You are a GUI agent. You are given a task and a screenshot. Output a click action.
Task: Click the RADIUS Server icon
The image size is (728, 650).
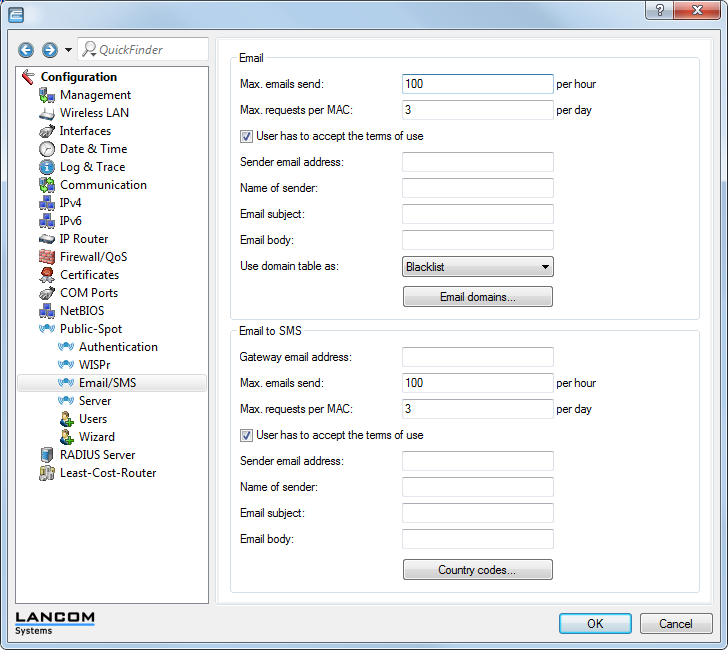click(46, 455)
